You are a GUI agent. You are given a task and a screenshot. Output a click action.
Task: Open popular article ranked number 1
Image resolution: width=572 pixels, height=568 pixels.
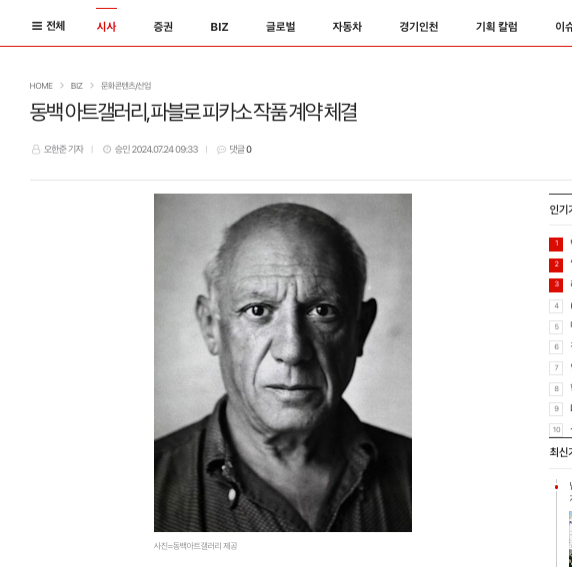coord(556,244)
